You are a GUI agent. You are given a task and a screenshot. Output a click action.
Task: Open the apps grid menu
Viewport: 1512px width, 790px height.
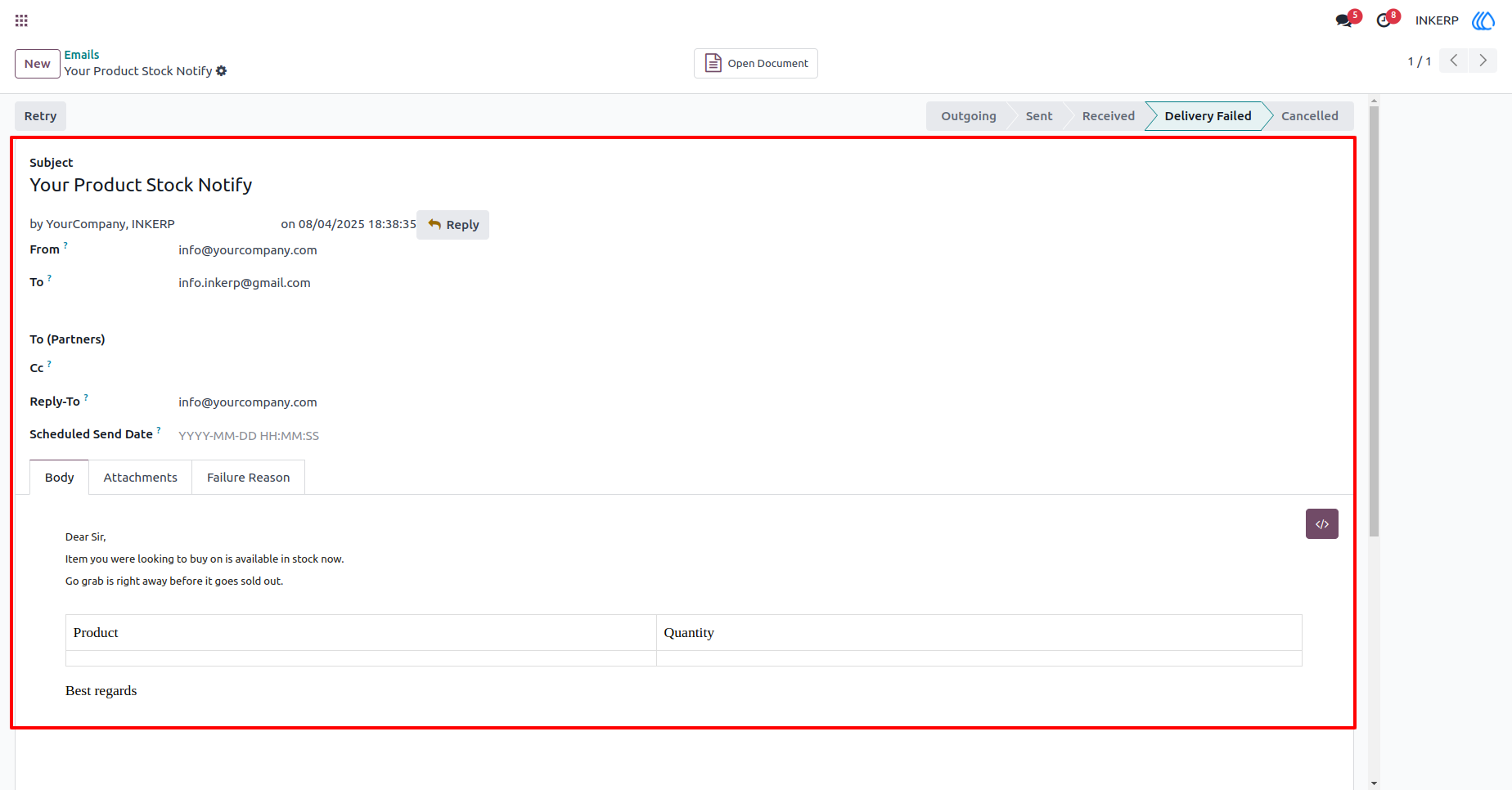(x=21, y=20)
